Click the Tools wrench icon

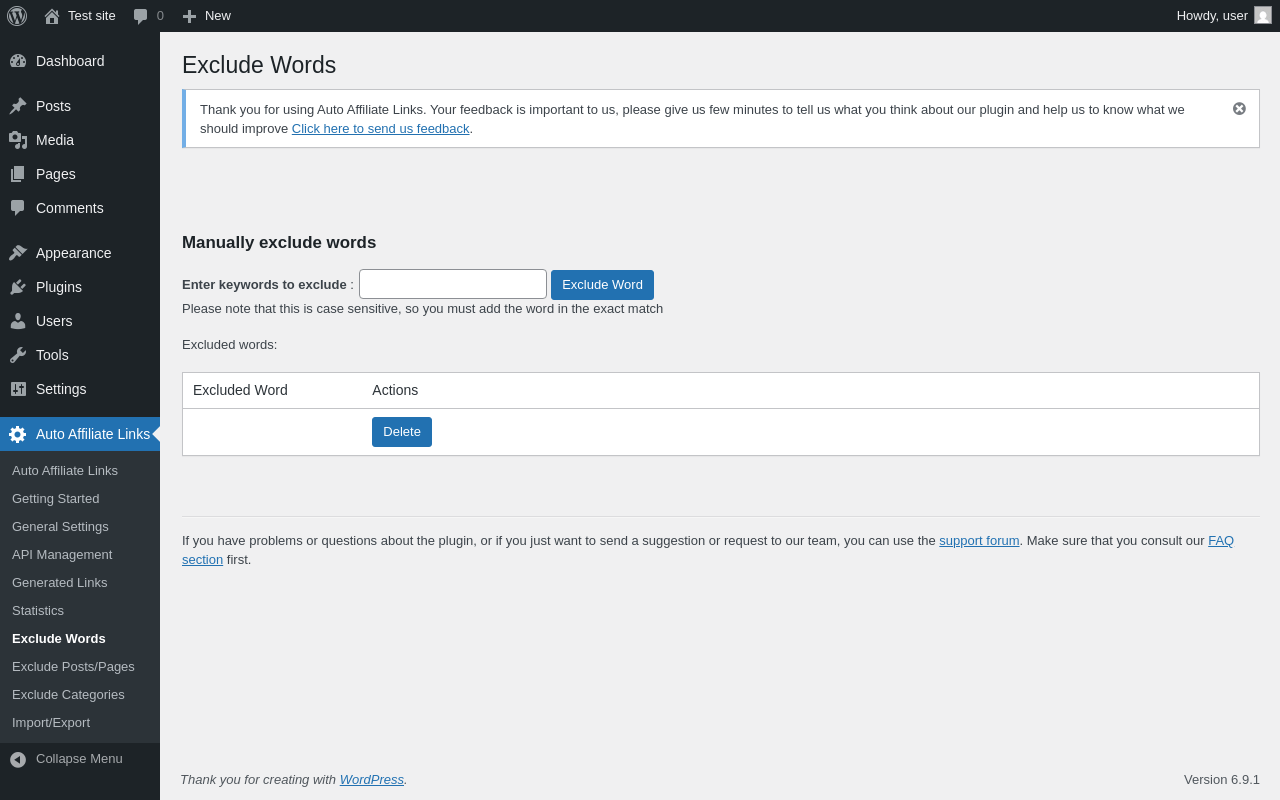(18, 355)
